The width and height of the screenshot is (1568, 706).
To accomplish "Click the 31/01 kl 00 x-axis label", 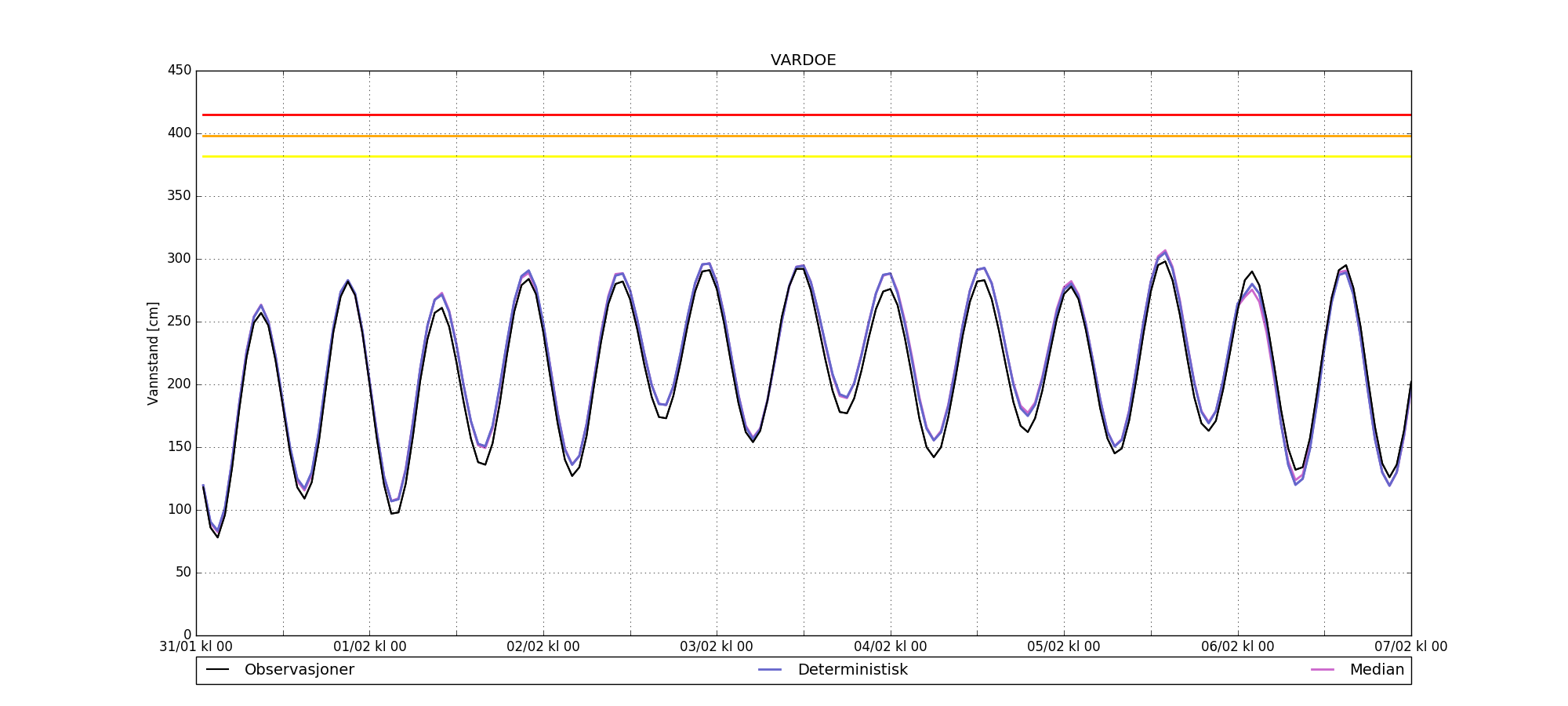I will click(196, 647).
